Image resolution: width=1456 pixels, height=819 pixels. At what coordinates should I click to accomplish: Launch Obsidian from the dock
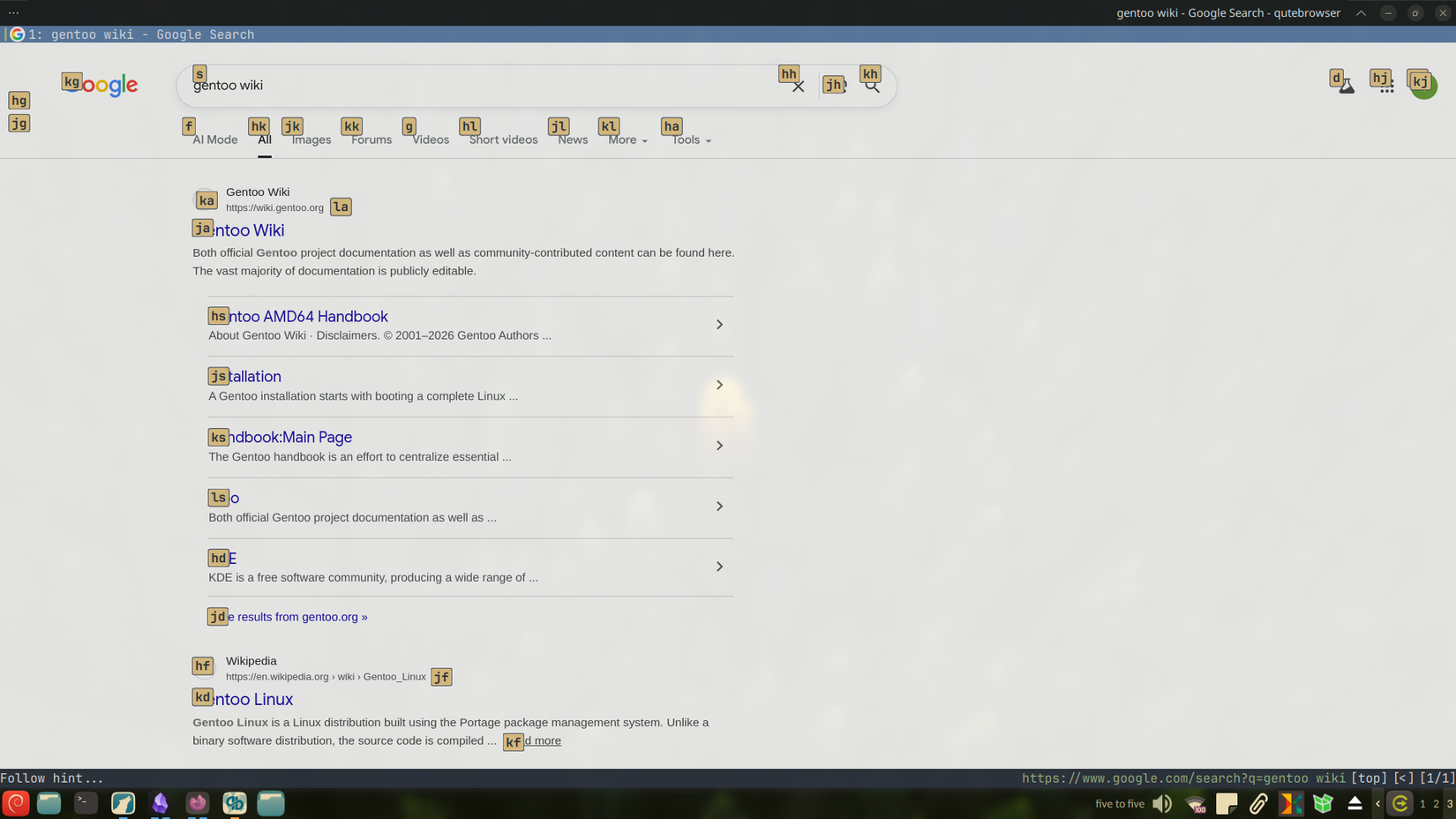tap(161, 803)
